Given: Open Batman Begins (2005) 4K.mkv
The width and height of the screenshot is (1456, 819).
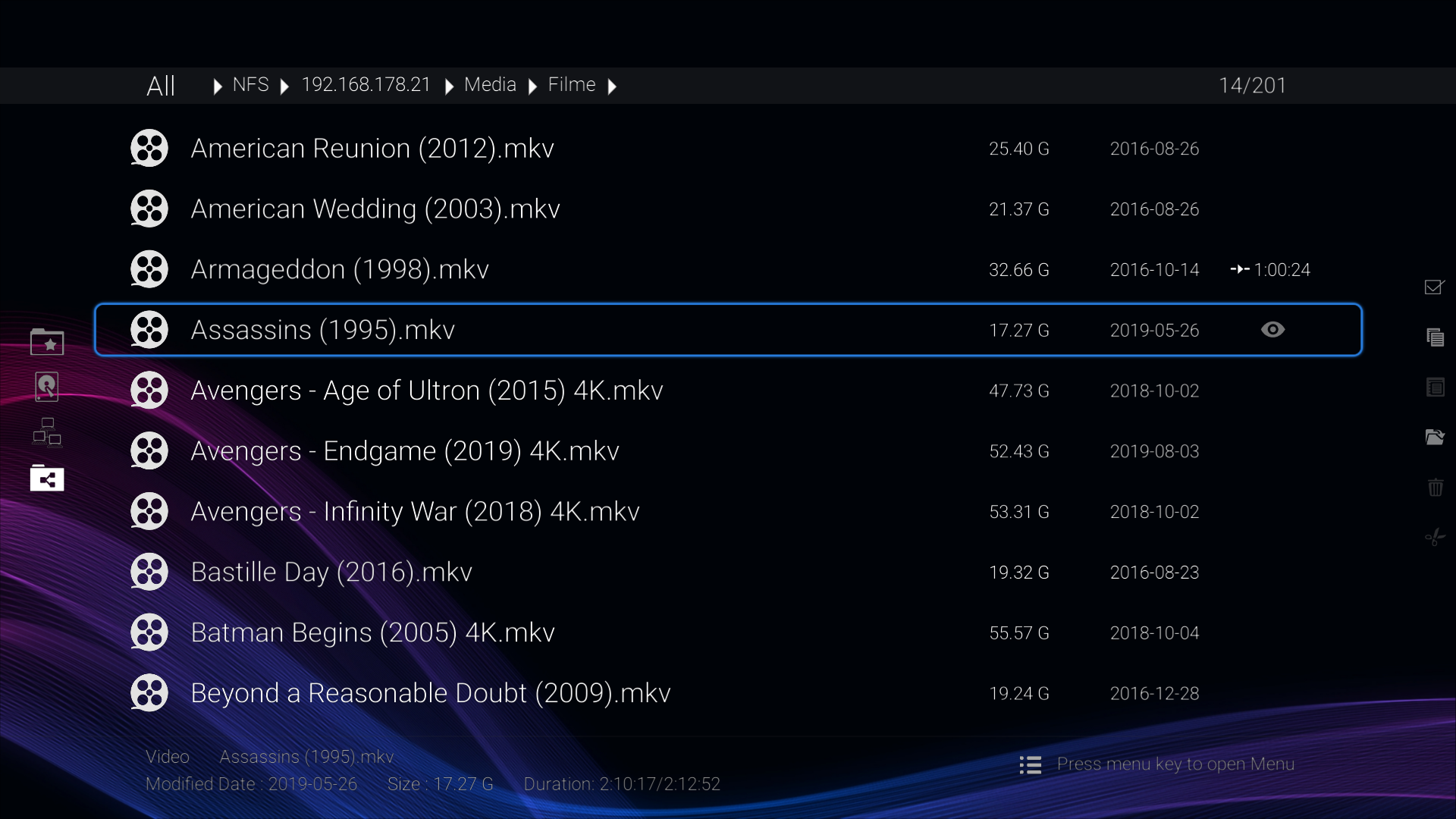Looking at the screenshot, I should click(372, 633).
